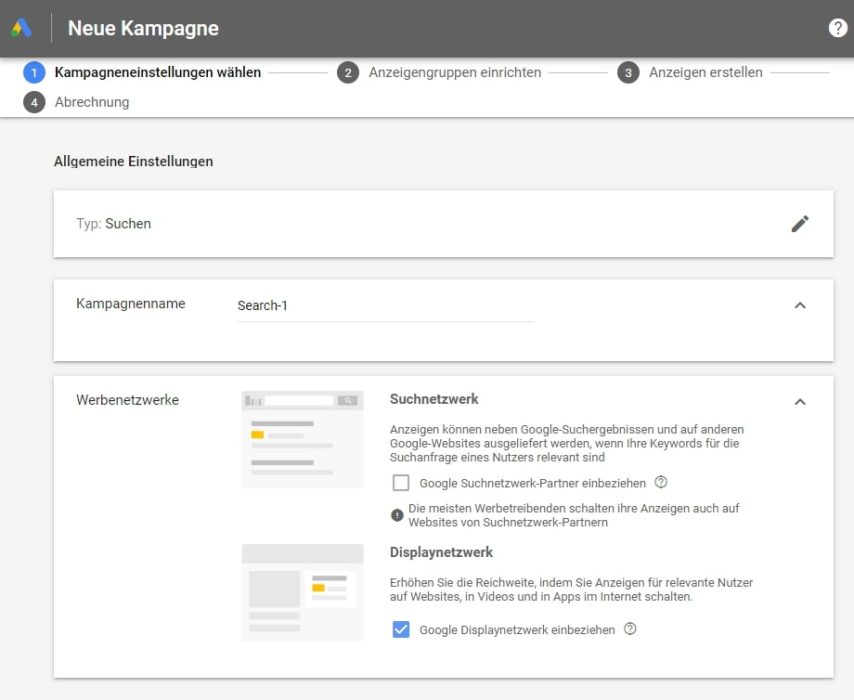The width and height of the screenshot is (854, 700).
Task: Click the 'Erhöhen Sie die Reichweite' description
Action: click(x=571, y=589)
